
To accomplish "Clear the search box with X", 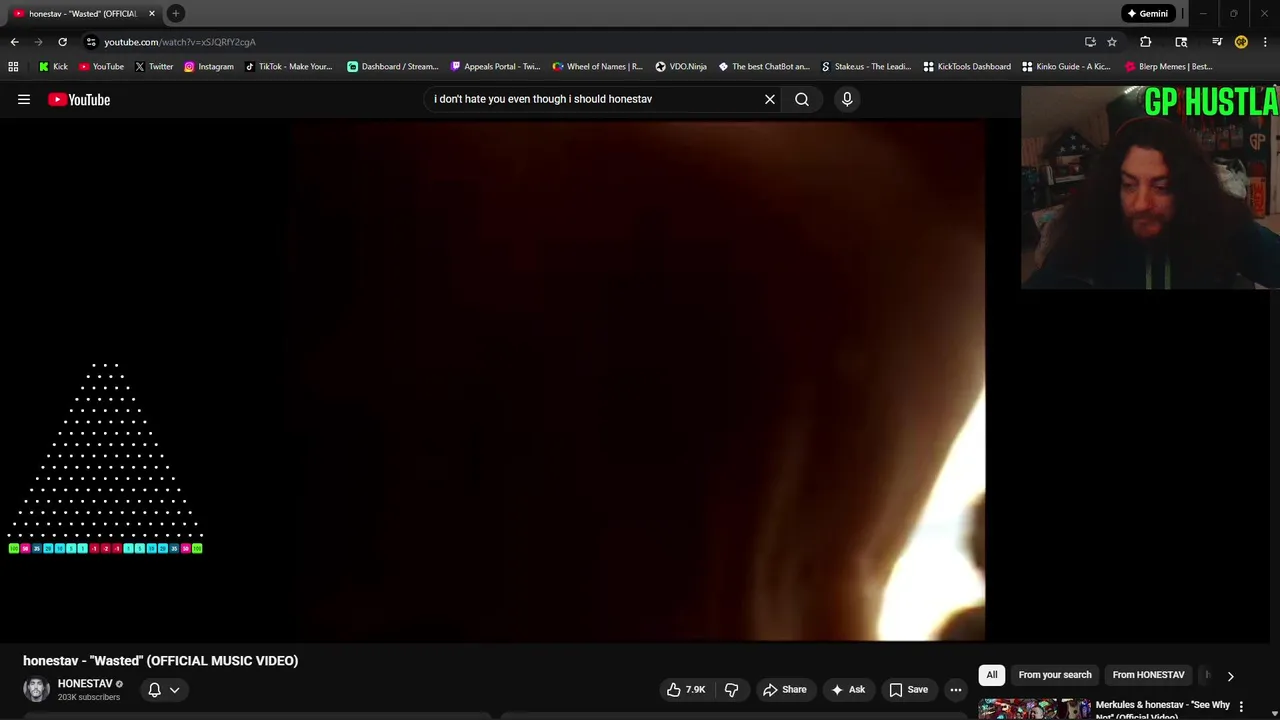I will click(770, 99).
